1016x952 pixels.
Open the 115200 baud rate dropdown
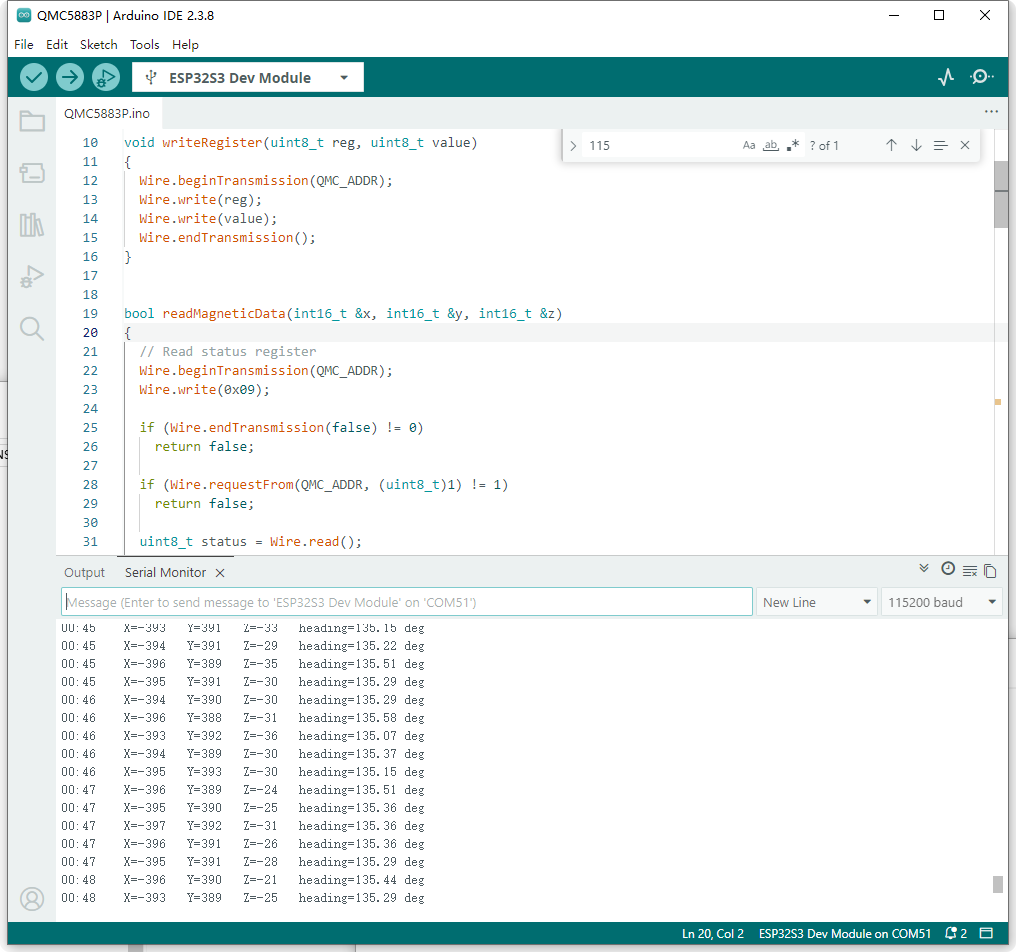click(x=941, y=602)
